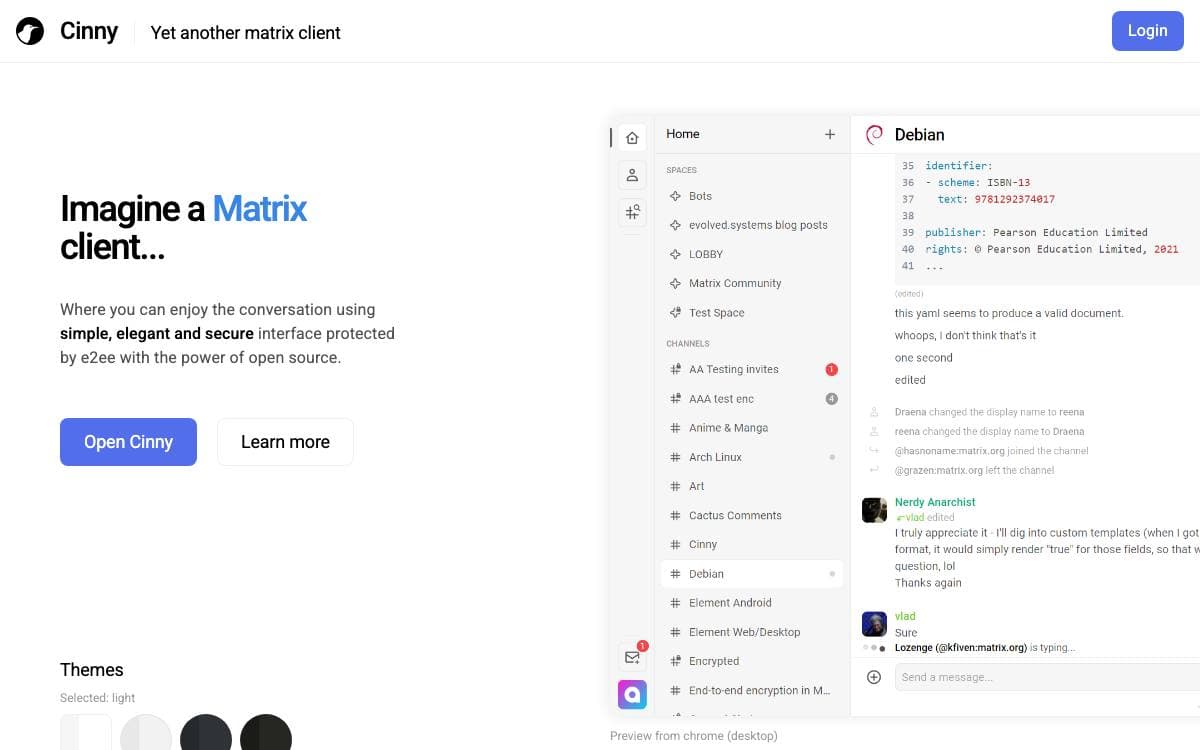Image resolution: width=1200 pixels, height=750 pixels.
Task: Click the Send a message input field
Action: (1047, 677)
